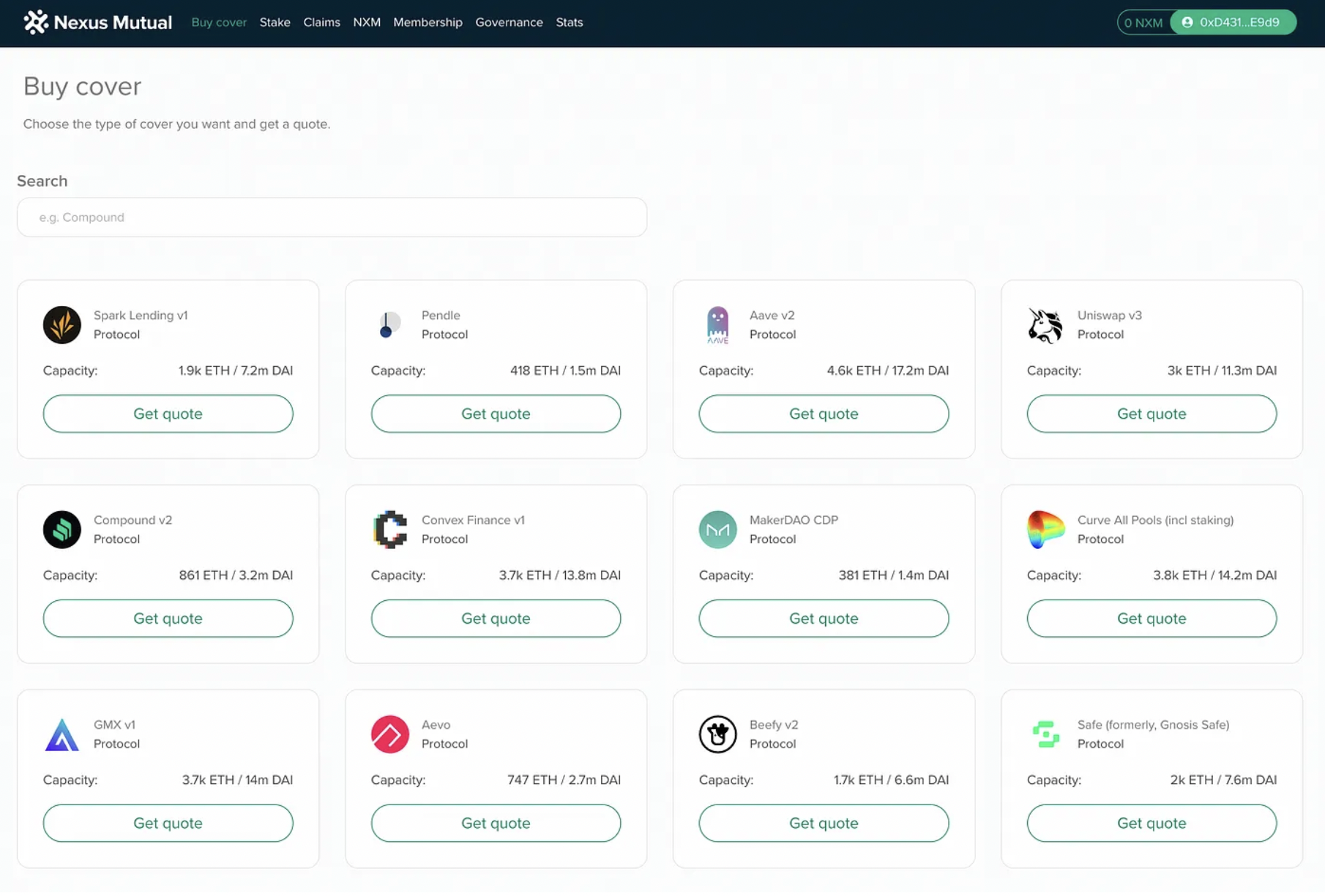Focus the cover Search input field
1325x896 pixels.
click(332, 217)
